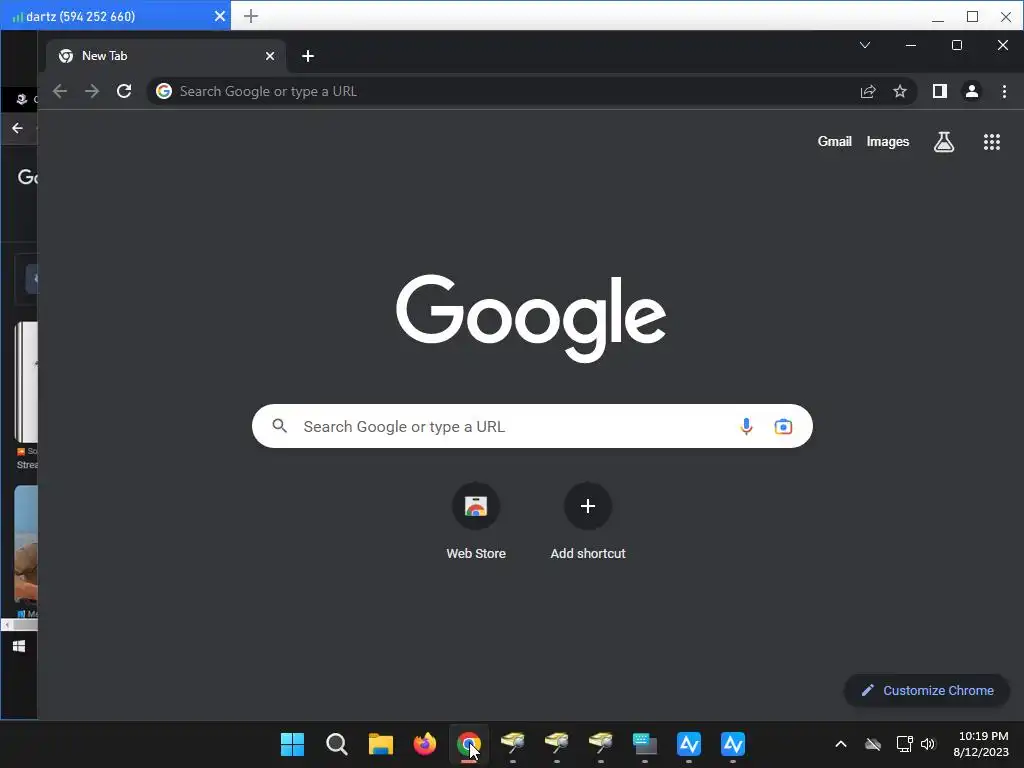Bookmark this tab with the star icon
1024x768 pixels.
point(900,91)
